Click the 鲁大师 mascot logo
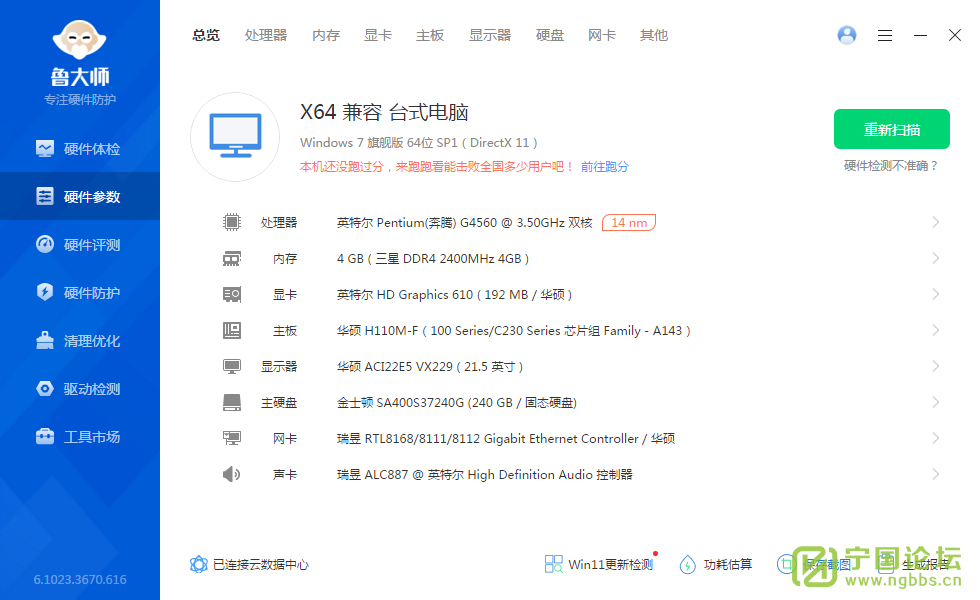 79,41
